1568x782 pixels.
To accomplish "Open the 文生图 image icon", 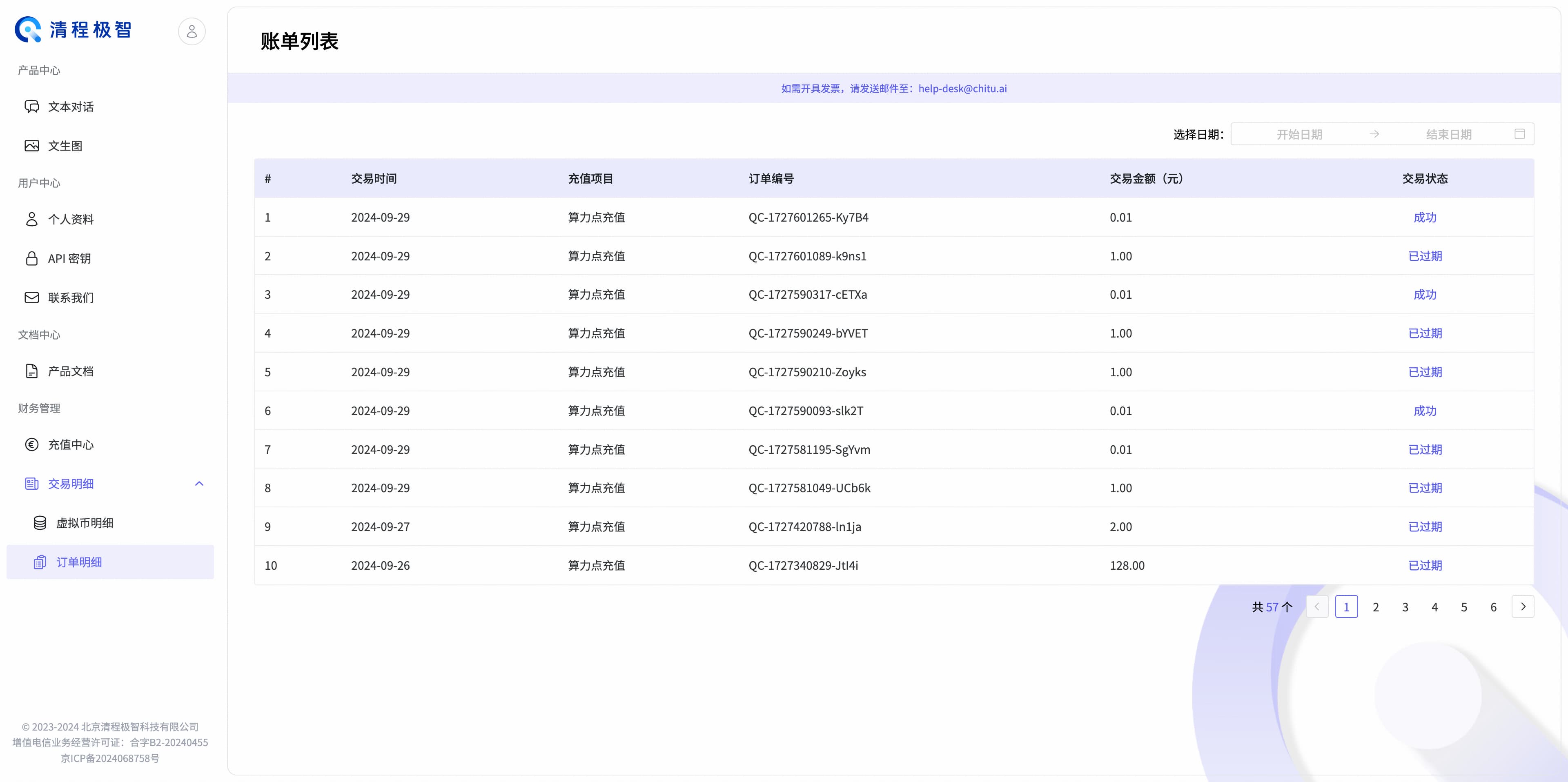I will point(32,145).
